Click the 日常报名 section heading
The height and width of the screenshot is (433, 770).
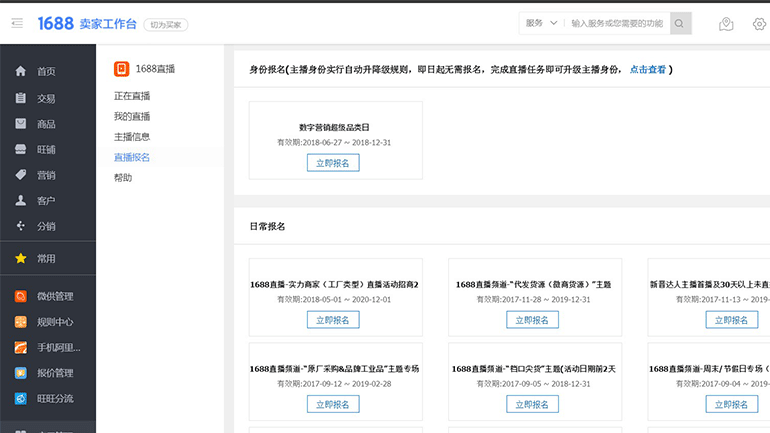[x=268, y=226]
